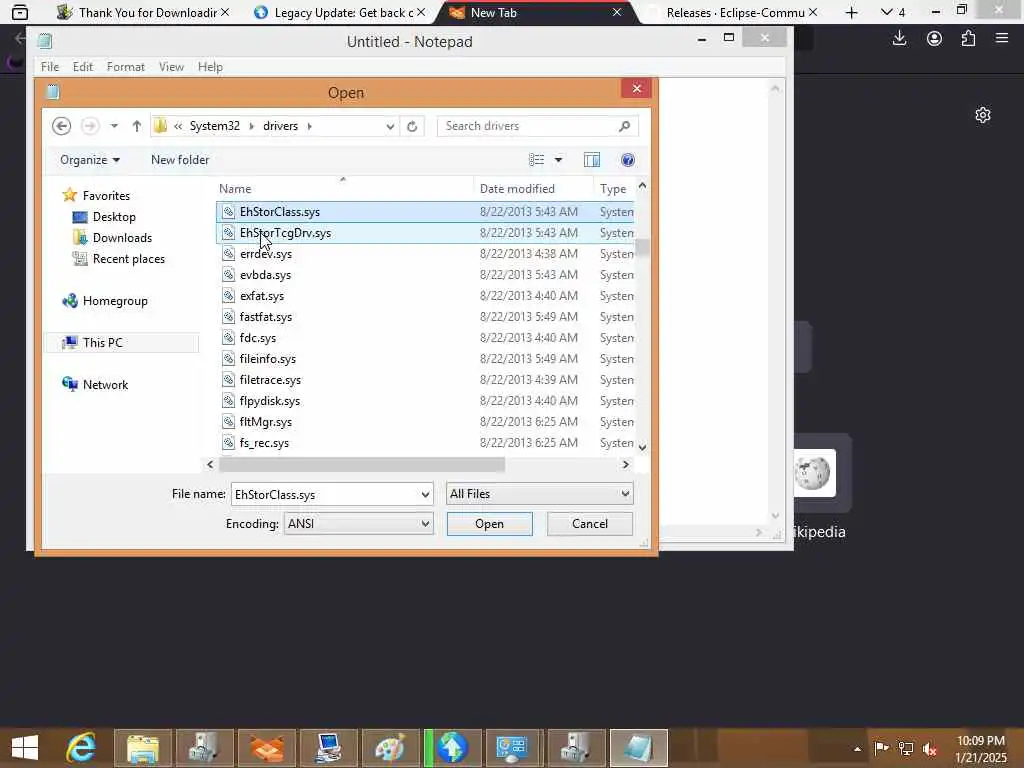The height and width of the screenshot is (768, 1024).
Task: Open browser application menu
Action: tap(1002, 39)
